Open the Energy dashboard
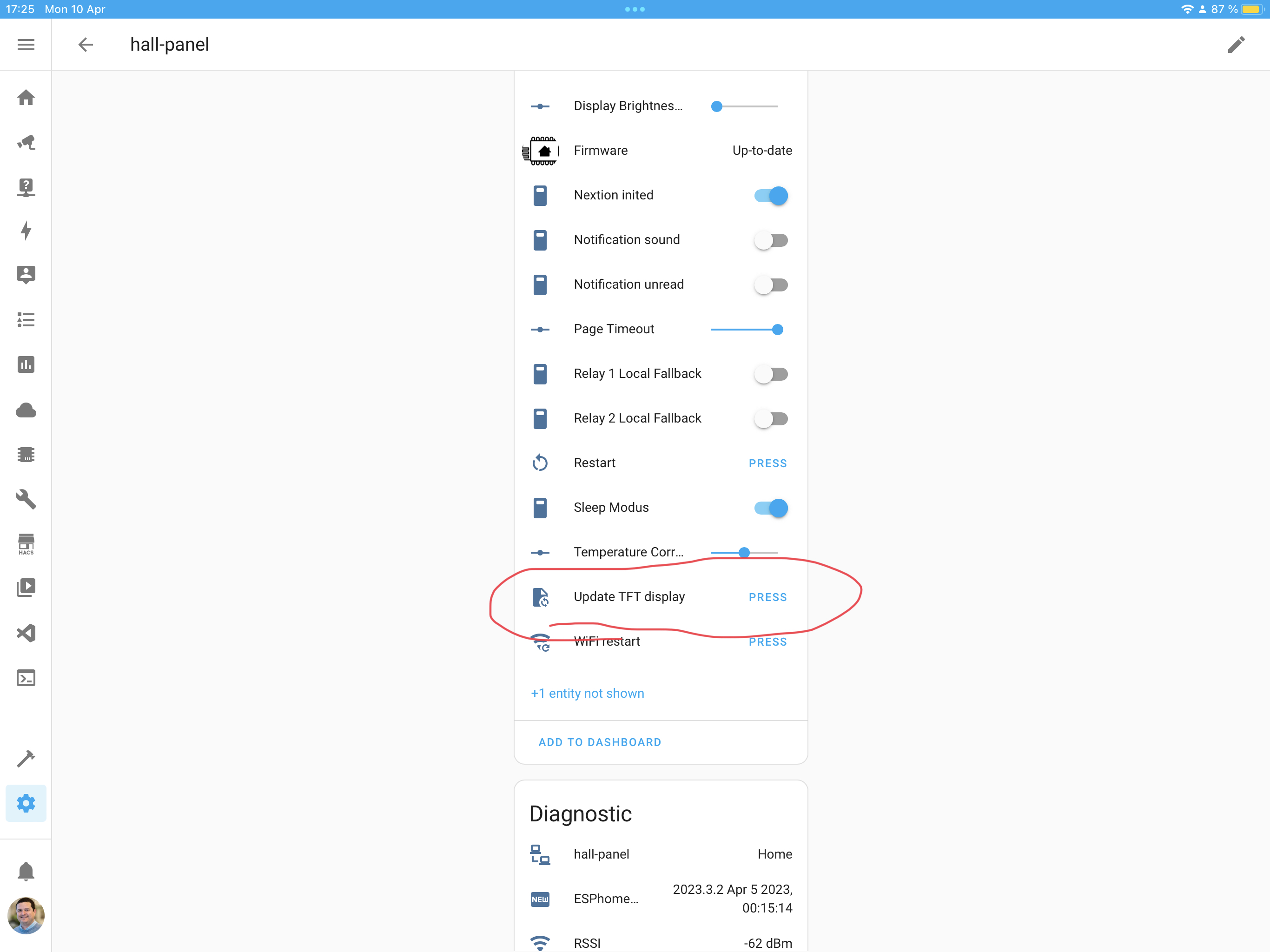Image resolution: width=1270 pixels, height=952 pixels. pos(26,230)
